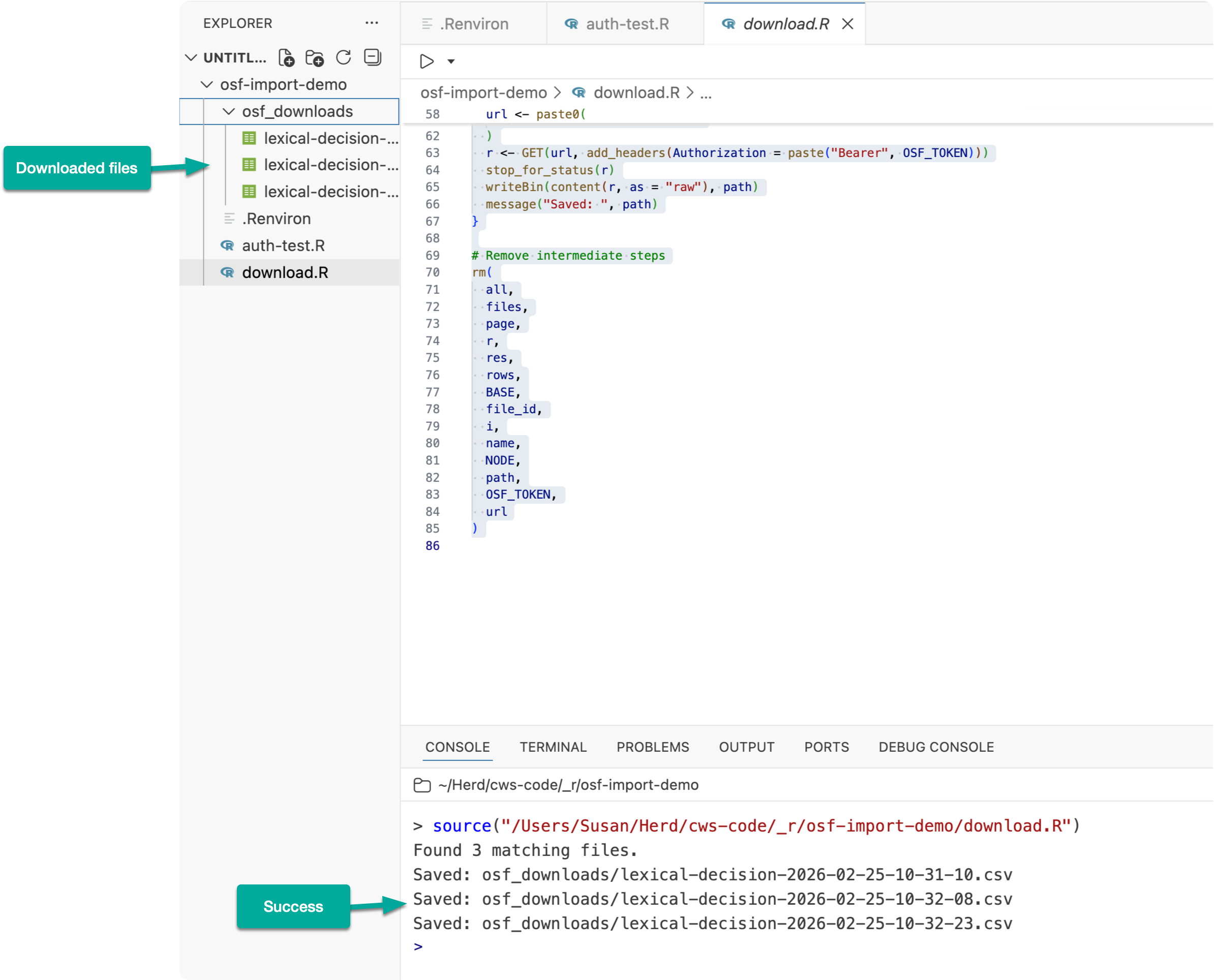The image size is (1214, 980).
Task: Collapse all folders in Explorer
Action: pos(373,57)
